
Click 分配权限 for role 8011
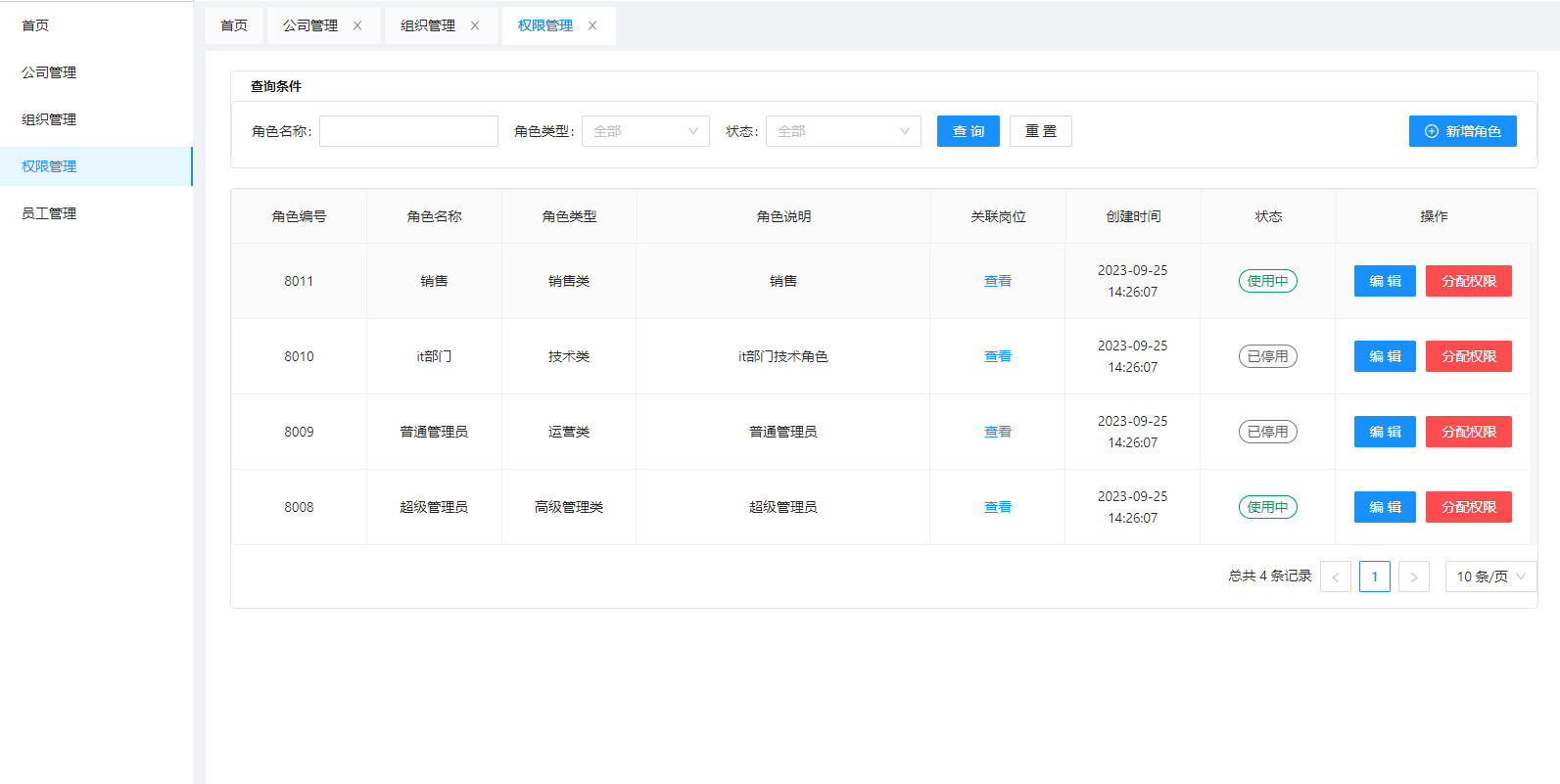1469,281
